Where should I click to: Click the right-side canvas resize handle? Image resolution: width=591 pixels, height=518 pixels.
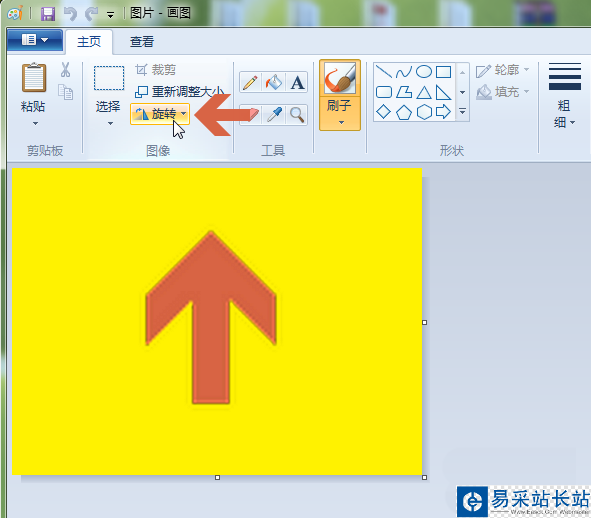pos(424,322)
